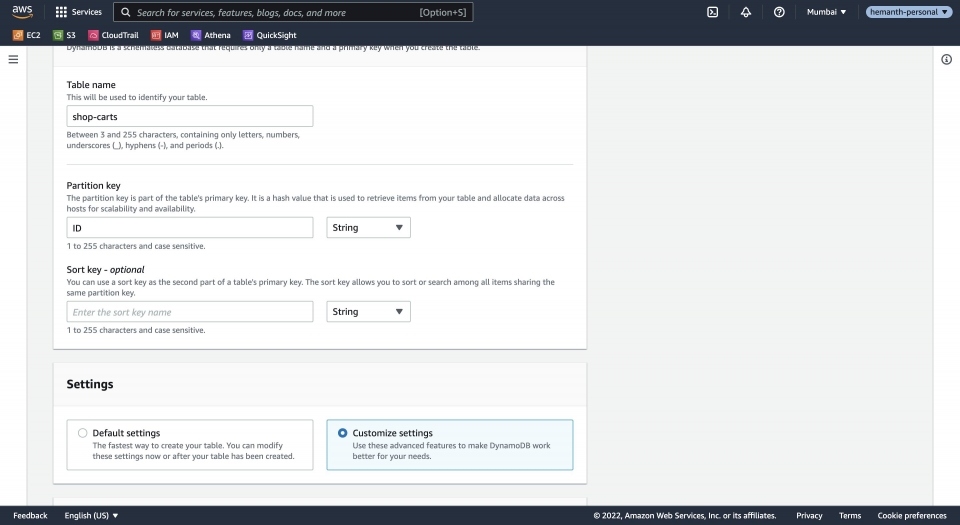Select the Customize settings radio option

(x=343, y=433)
